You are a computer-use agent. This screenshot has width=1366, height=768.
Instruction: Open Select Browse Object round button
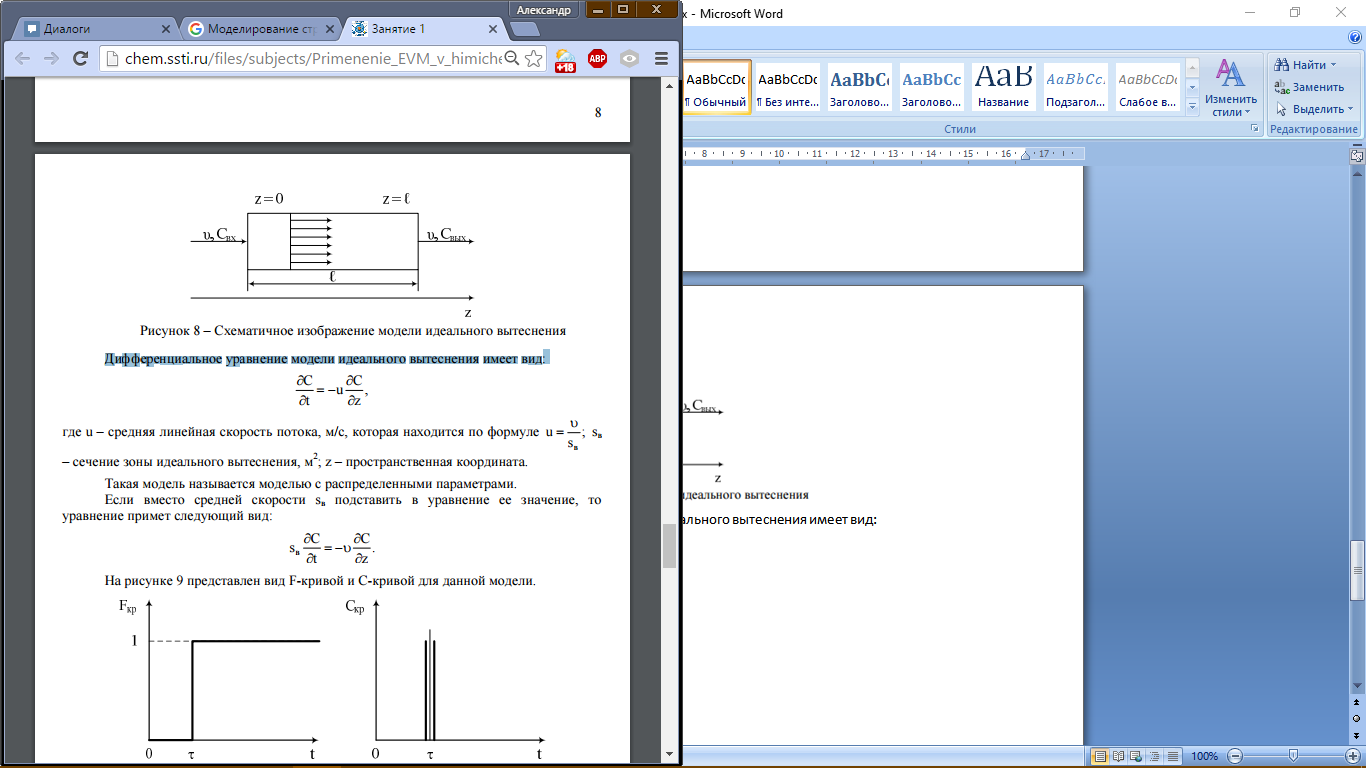point(1357,719)
